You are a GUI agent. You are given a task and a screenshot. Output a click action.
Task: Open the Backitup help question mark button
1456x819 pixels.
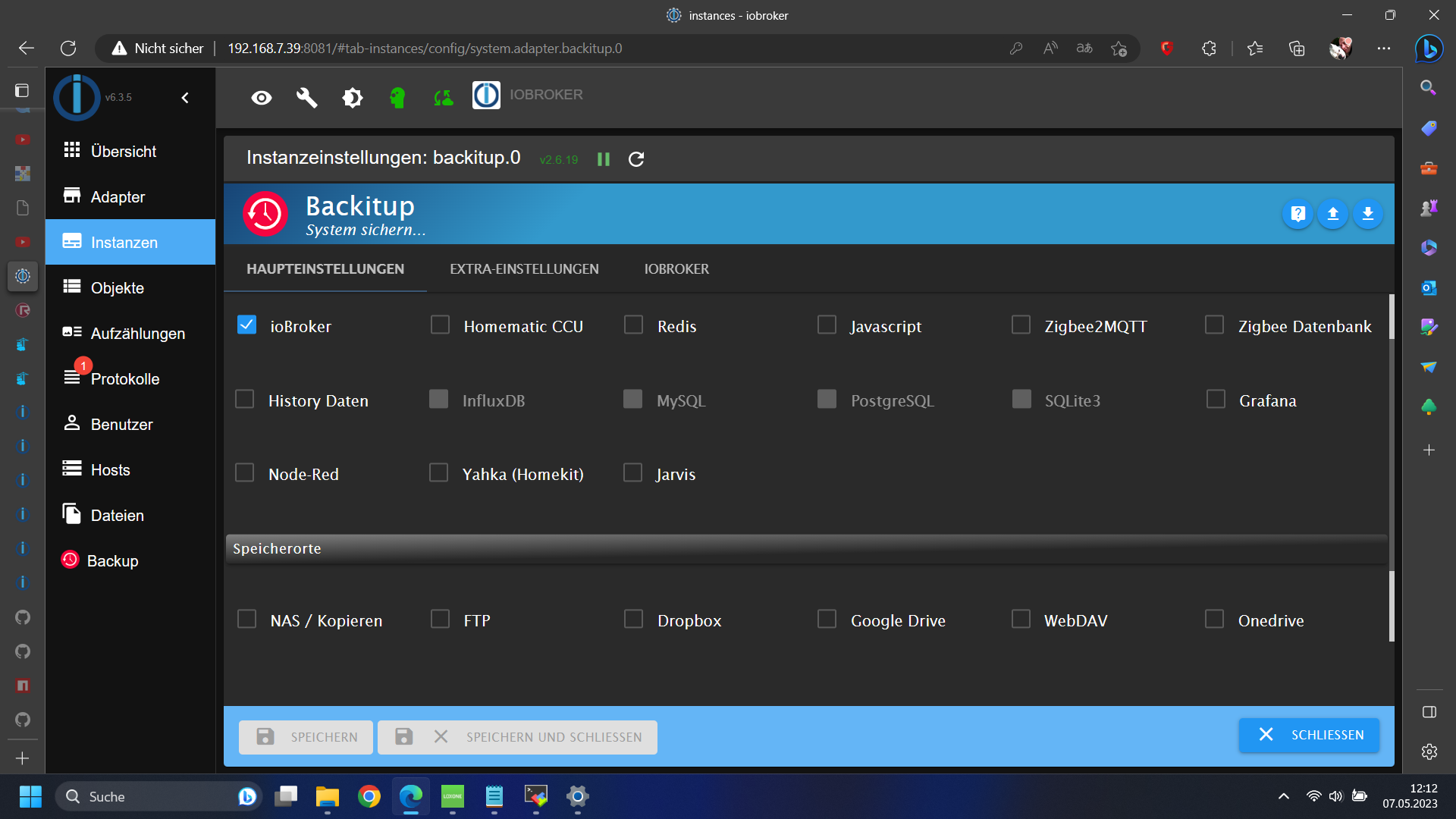pyautogui.click(x=1298, y=214)
